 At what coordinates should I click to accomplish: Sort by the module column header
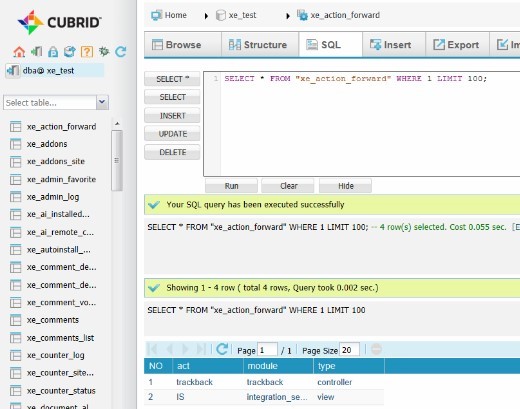[x=278, y=366]
